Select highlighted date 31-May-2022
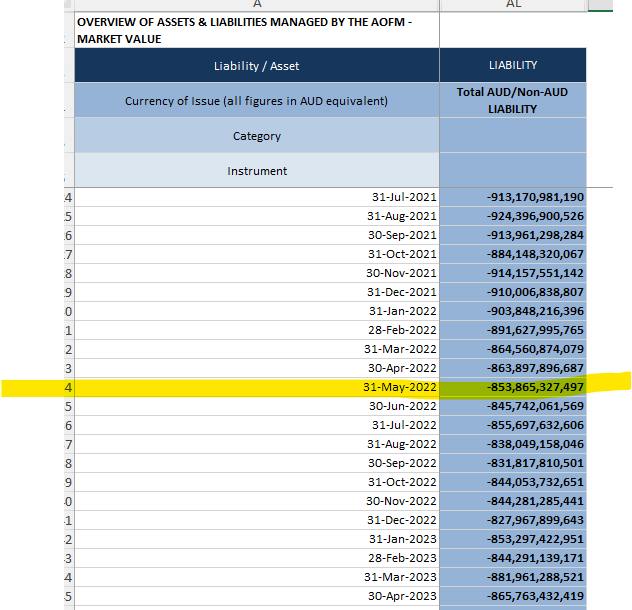632x610 pixels. click(257, 387)
